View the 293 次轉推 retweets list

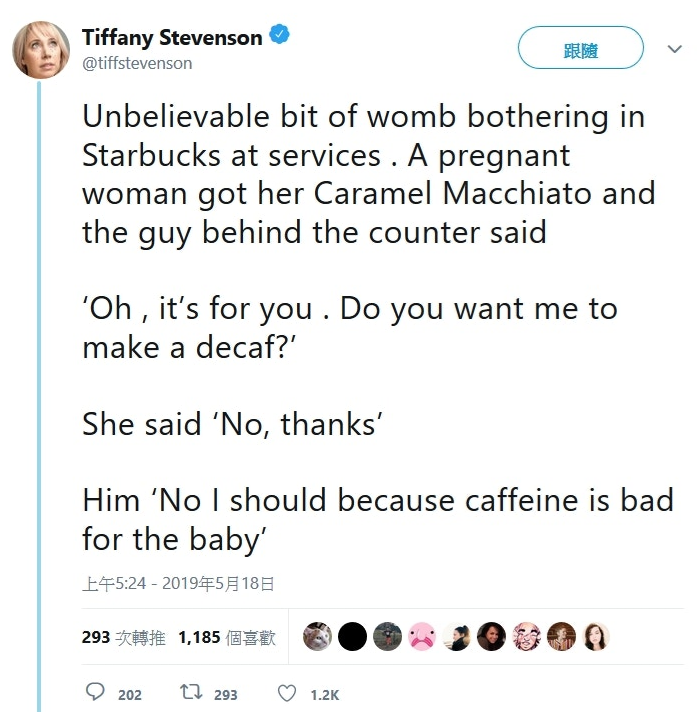click(124, 637)
